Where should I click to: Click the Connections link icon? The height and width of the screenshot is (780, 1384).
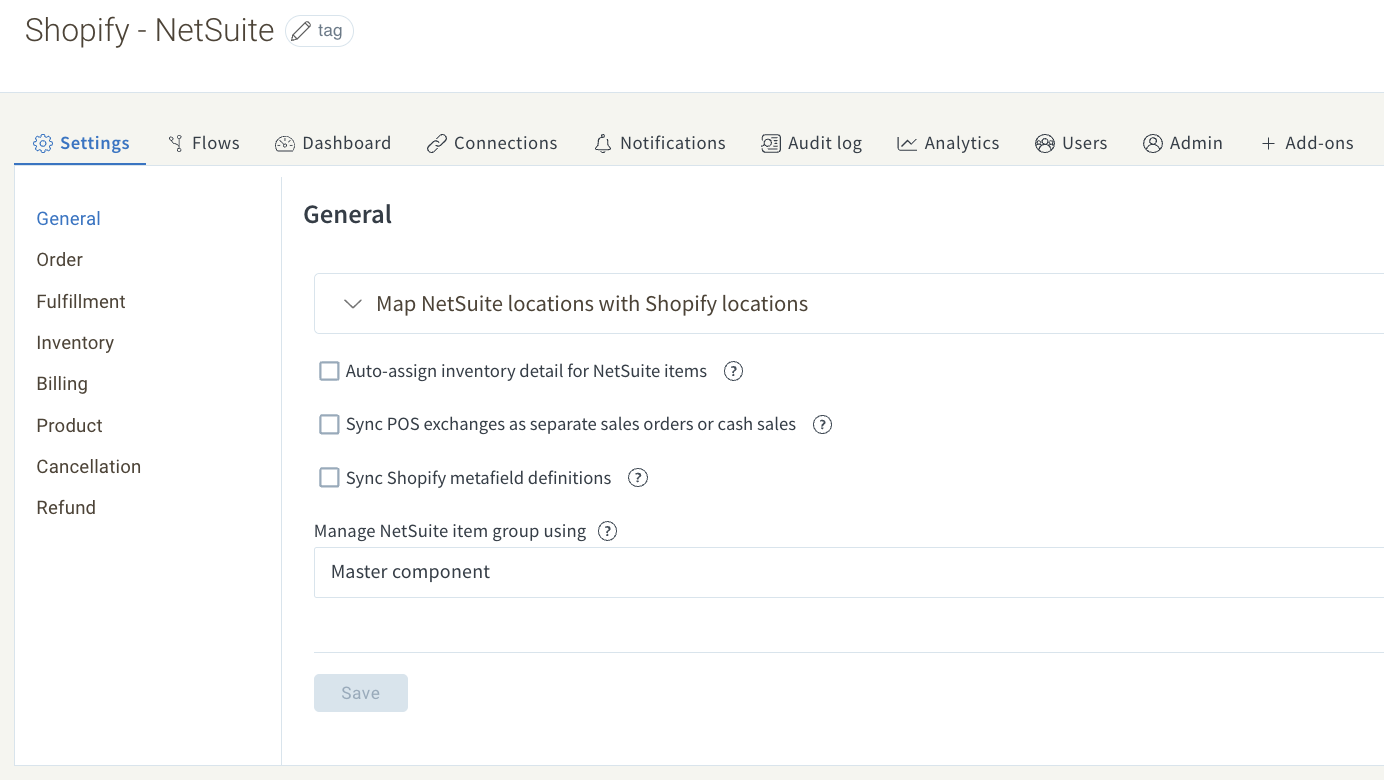point(436,143)
